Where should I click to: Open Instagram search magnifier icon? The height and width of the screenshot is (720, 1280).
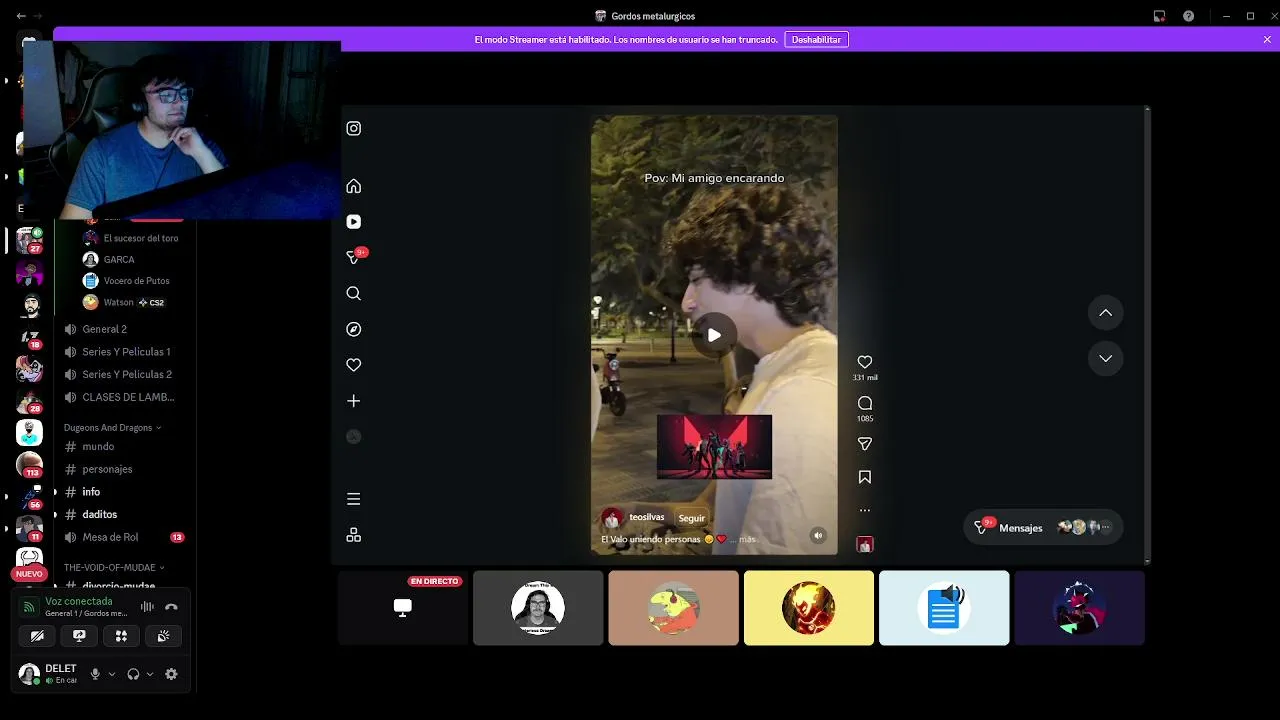(353, 293)
